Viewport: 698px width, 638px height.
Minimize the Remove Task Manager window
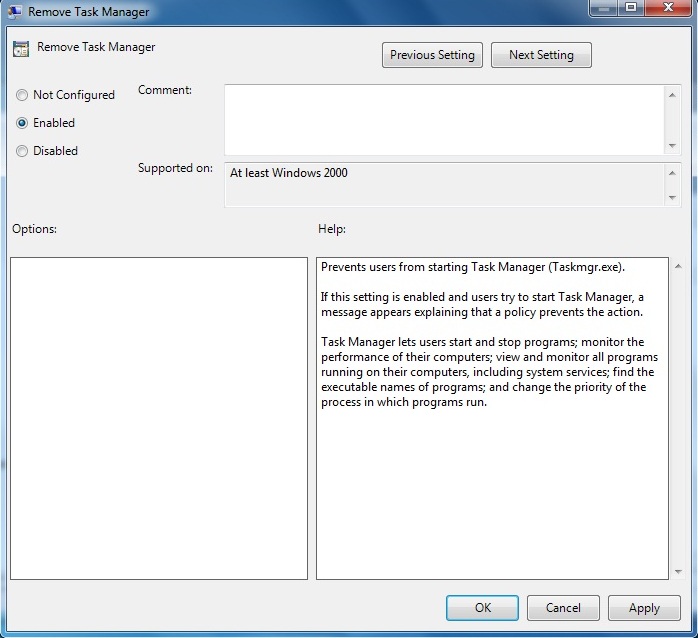[x=603, y=8]
